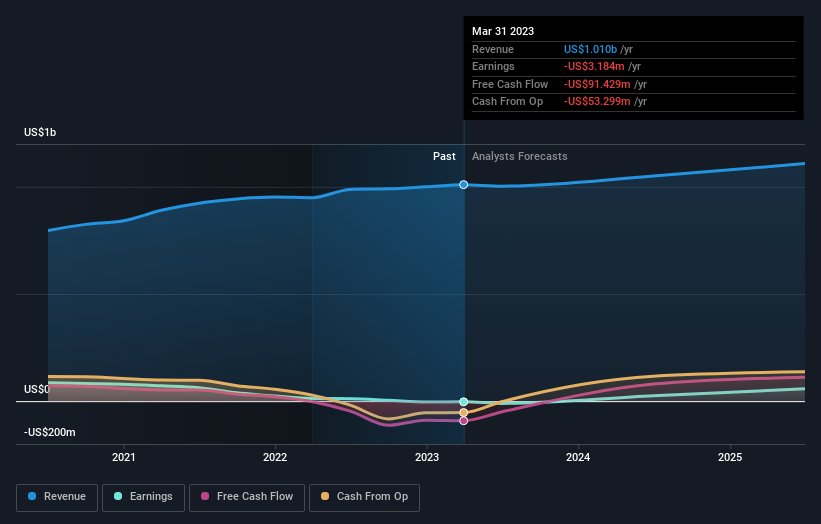Click the orange Cash From Op legend dot
This screenshot has width=821, height=524.
[x=325, y=496]
